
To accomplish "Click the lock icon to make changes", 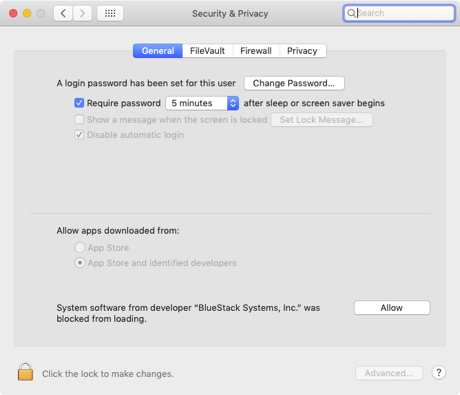I will 25,372.
